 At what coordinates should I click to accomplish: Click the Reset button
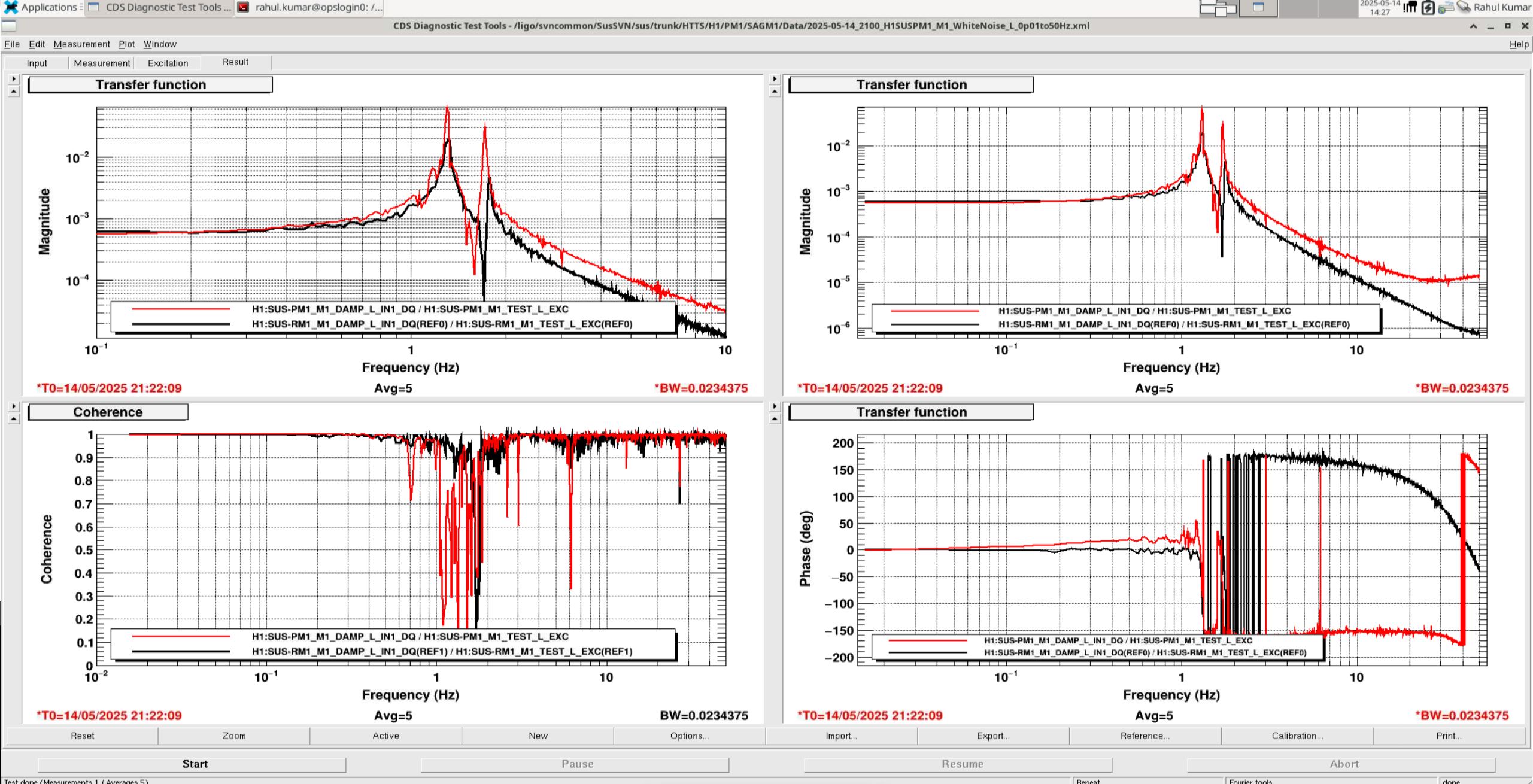click(x=82, y=736)
